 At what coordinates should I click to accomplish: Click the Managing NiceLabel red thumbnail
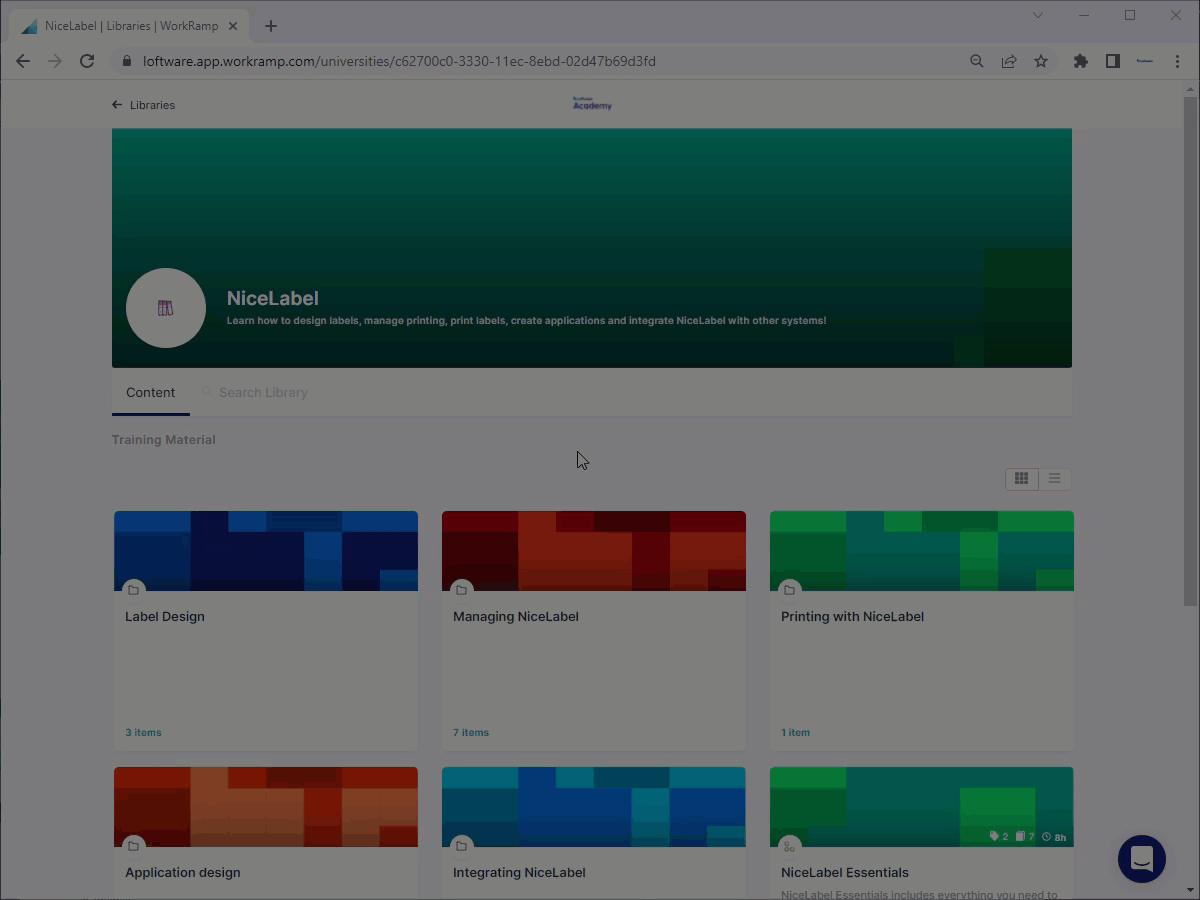[x=594, y=551]
